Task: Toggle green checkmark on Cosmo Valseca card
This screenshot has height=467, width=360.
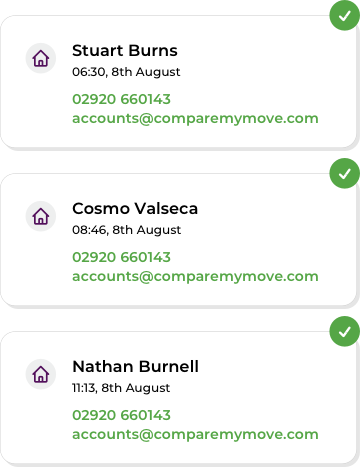Action: coord(345,173)
